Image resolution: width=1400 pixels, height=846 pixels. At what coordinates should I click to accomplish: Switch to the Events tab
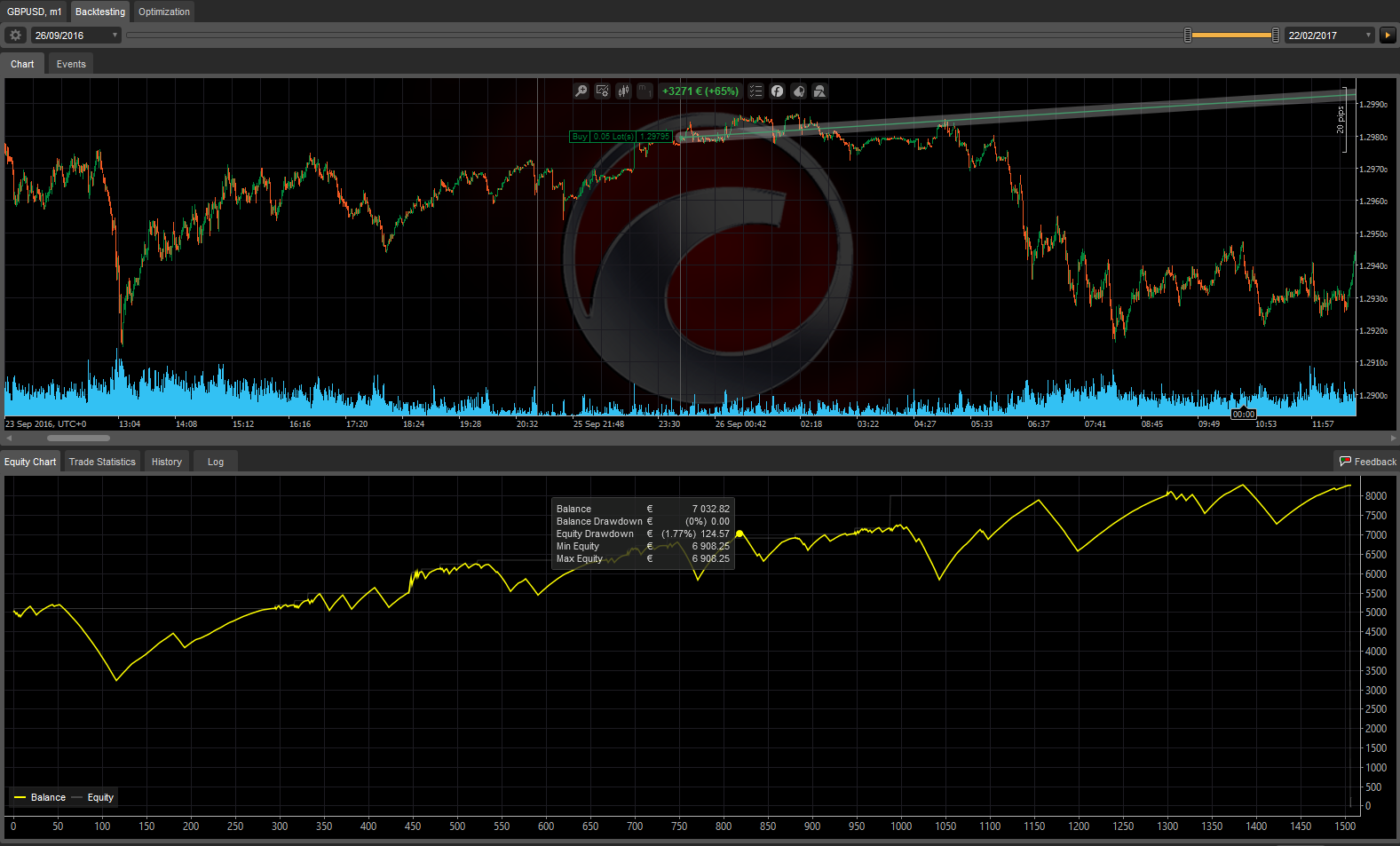[71, 64]
